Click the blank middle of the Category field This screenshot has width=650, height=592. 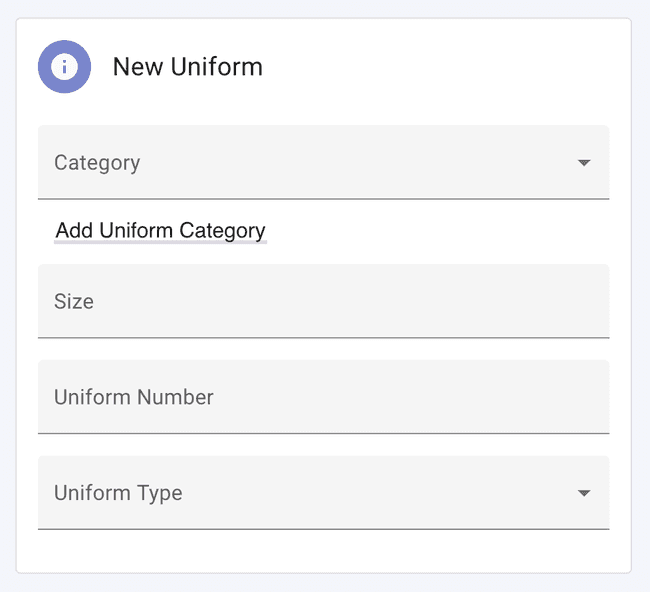(350, 163)
